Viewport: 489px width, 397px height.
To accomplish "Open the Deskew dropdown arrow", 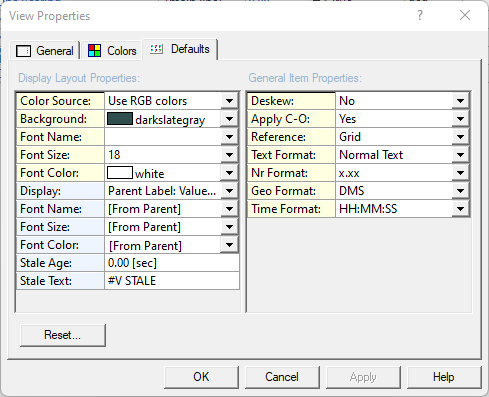I will (460, 101).
